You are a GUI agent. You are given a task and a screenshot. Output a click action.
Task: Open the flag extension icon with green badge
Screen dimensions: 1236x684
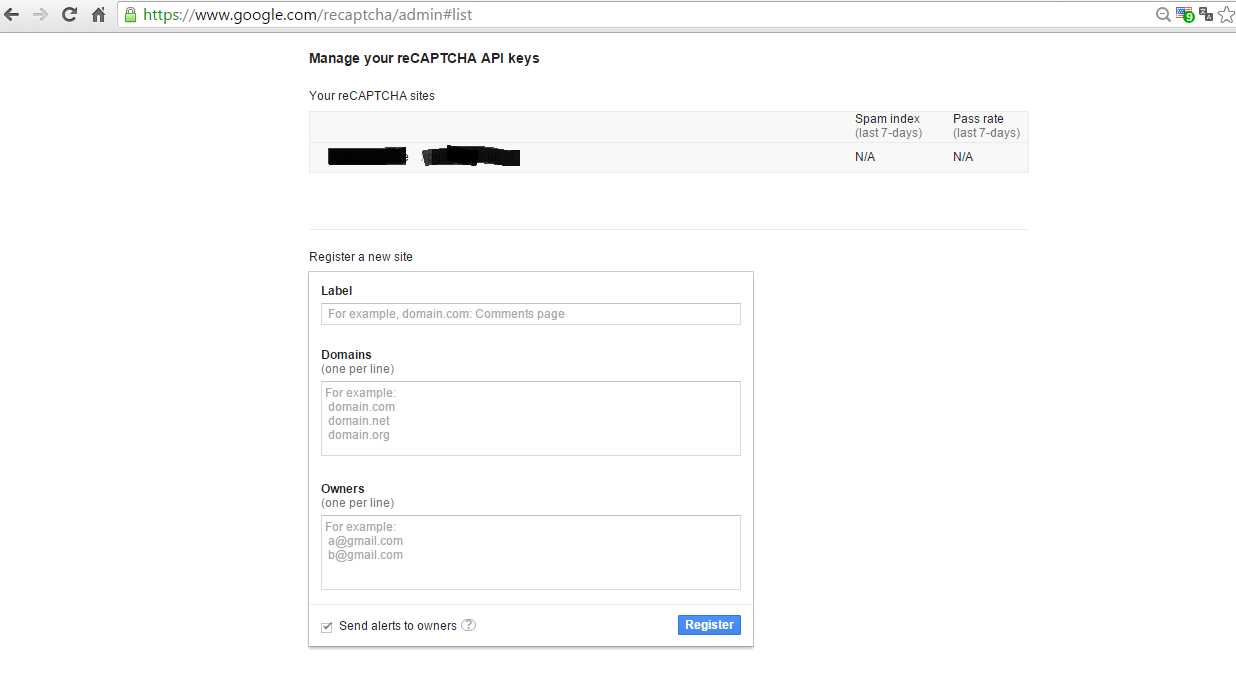pyautogui.click(x=1185, y=15)
